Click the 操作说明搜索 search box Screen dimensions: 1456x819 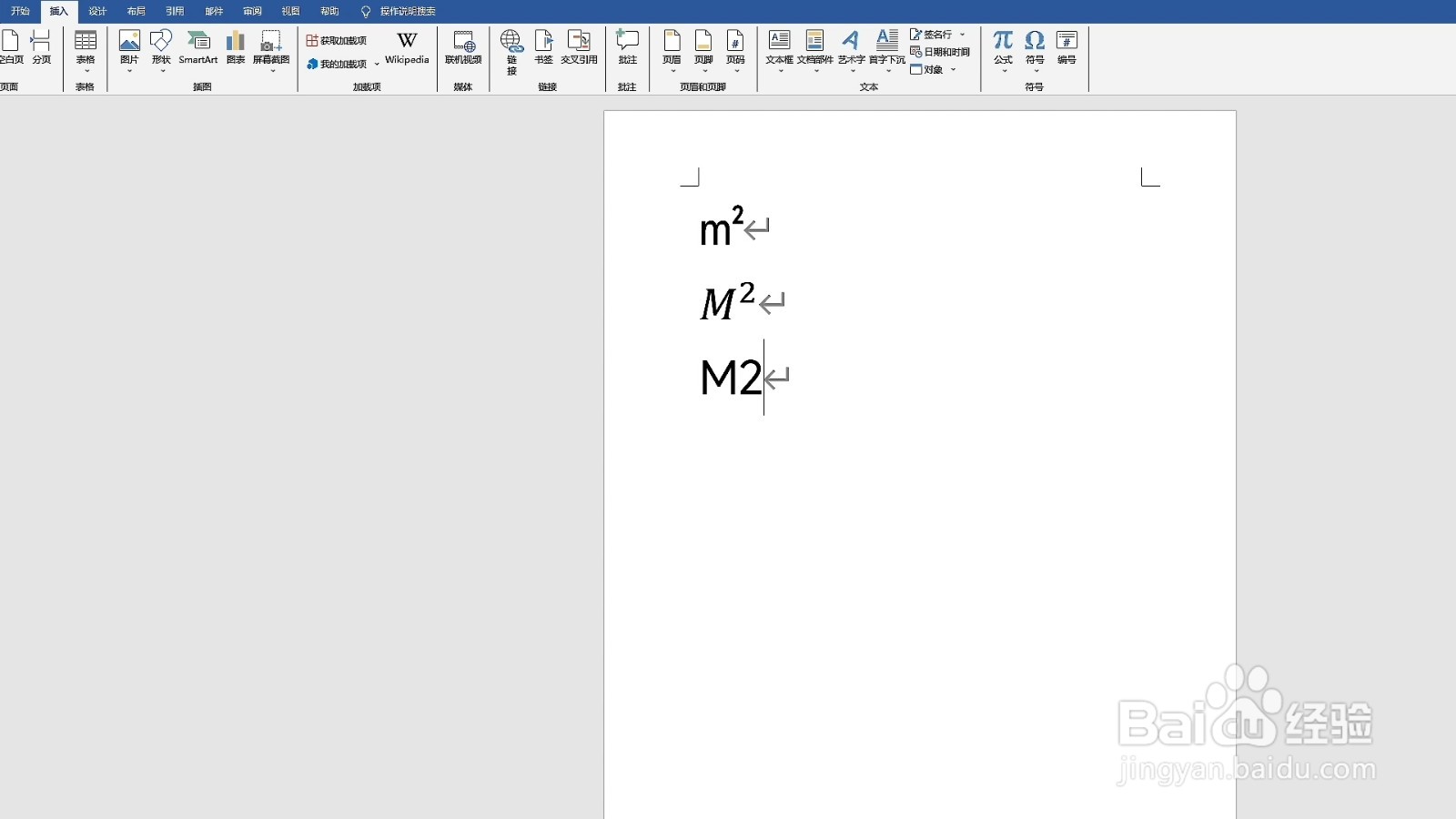[x=399, y=11]
